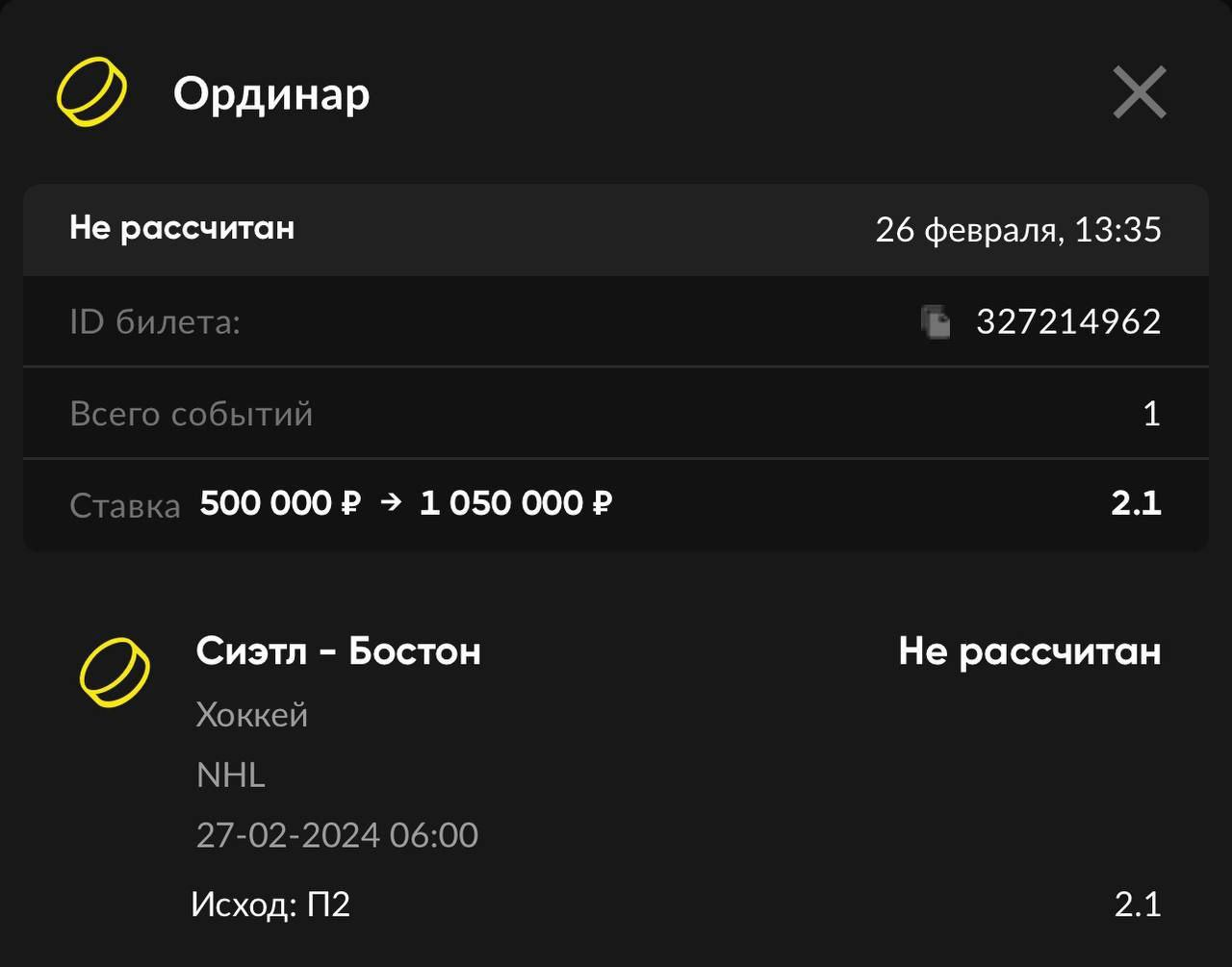The image size is (1232, 967).
Task: Click the arrow between stake and payout
Action: pyautogui.click(x=390, y=502)
